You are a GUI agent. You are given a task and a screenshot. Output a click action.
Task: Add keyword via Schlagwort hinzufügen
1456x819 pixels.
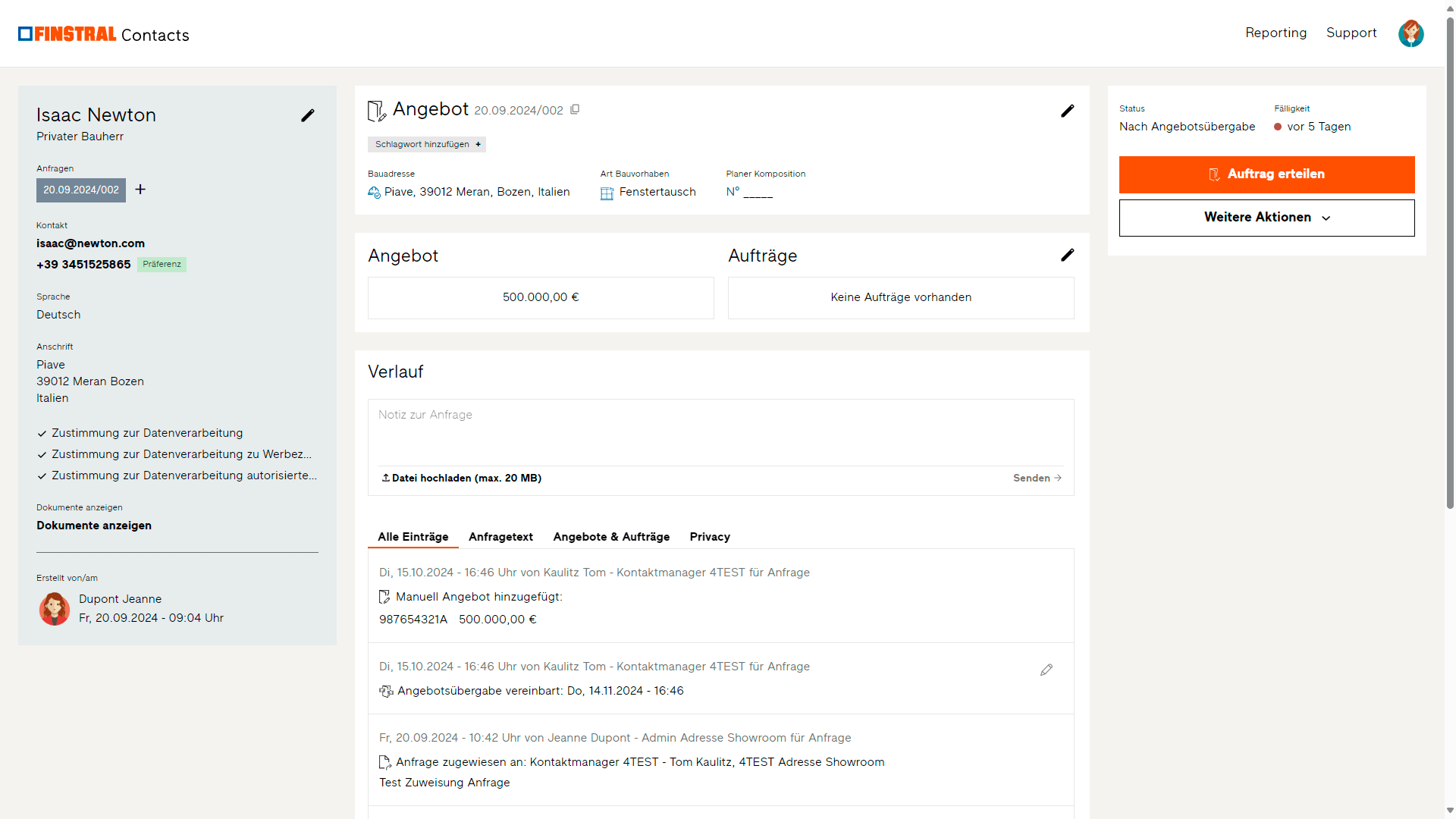pyautogui.click(x=427, y=144)
